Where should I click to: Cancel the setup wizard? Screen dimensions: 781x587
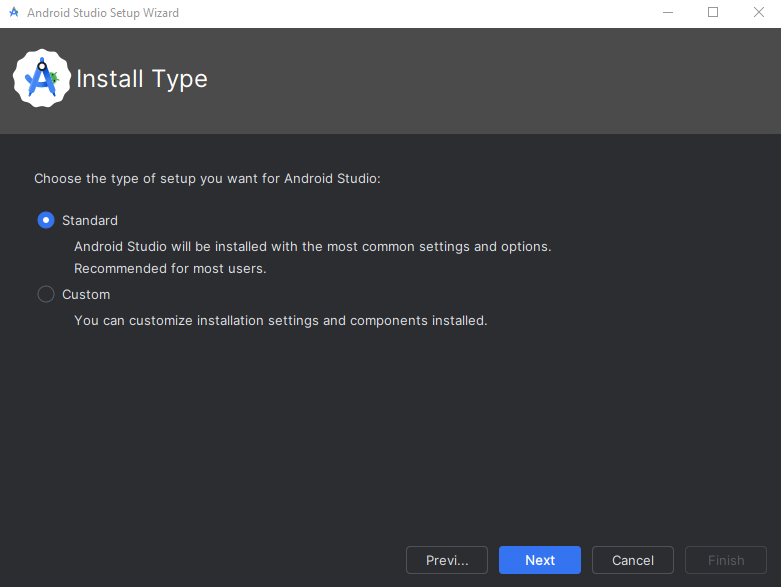pyautogui.click(x=633, y=560)
